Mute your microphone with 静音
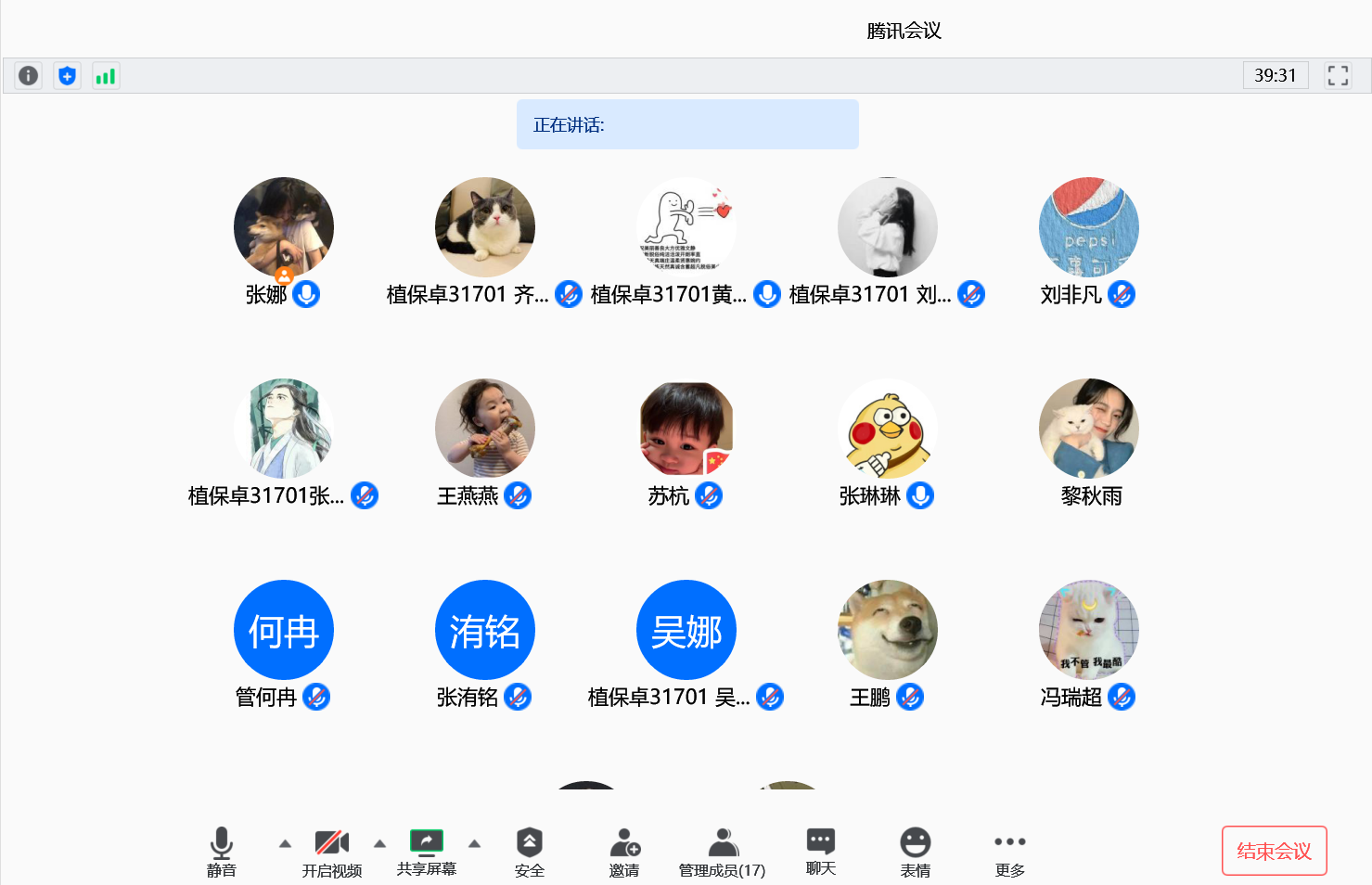The width and height of the screenshot is (1372, 885). click(x=221, y=852)
